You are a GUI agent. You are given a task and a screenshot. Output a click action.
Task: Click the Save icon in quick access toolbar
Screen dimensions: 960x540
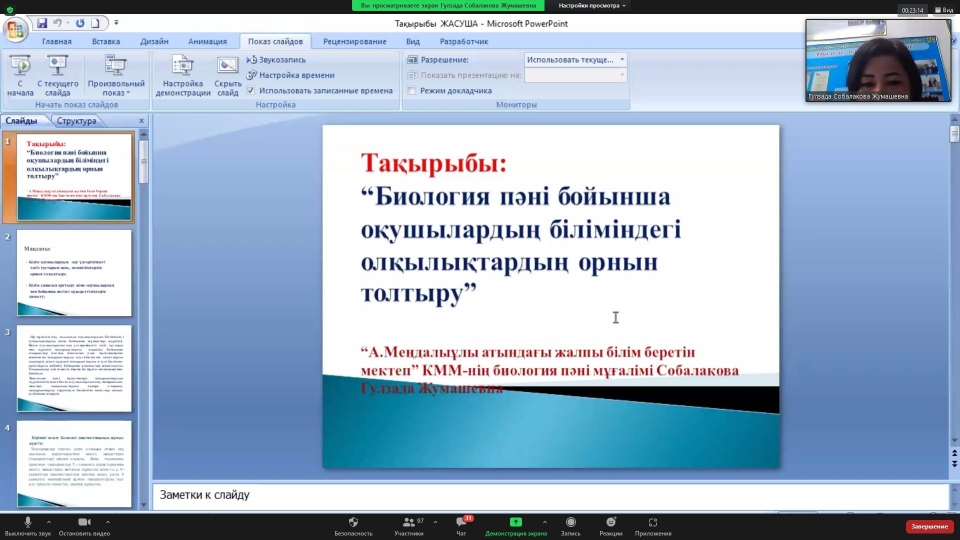coord(42,23)
